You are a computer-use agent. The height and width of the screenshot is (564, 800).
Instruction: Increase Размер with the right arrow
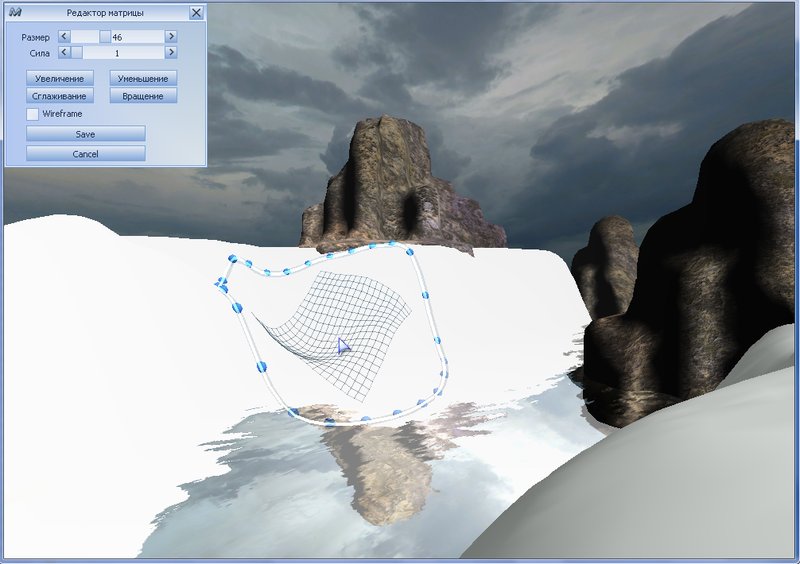click(171, 36)
